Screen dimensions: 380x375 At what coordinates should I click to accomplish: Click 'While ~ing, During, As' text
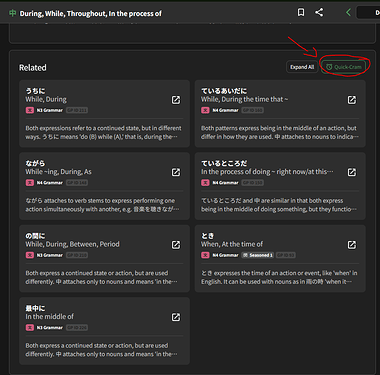(58, 172)
